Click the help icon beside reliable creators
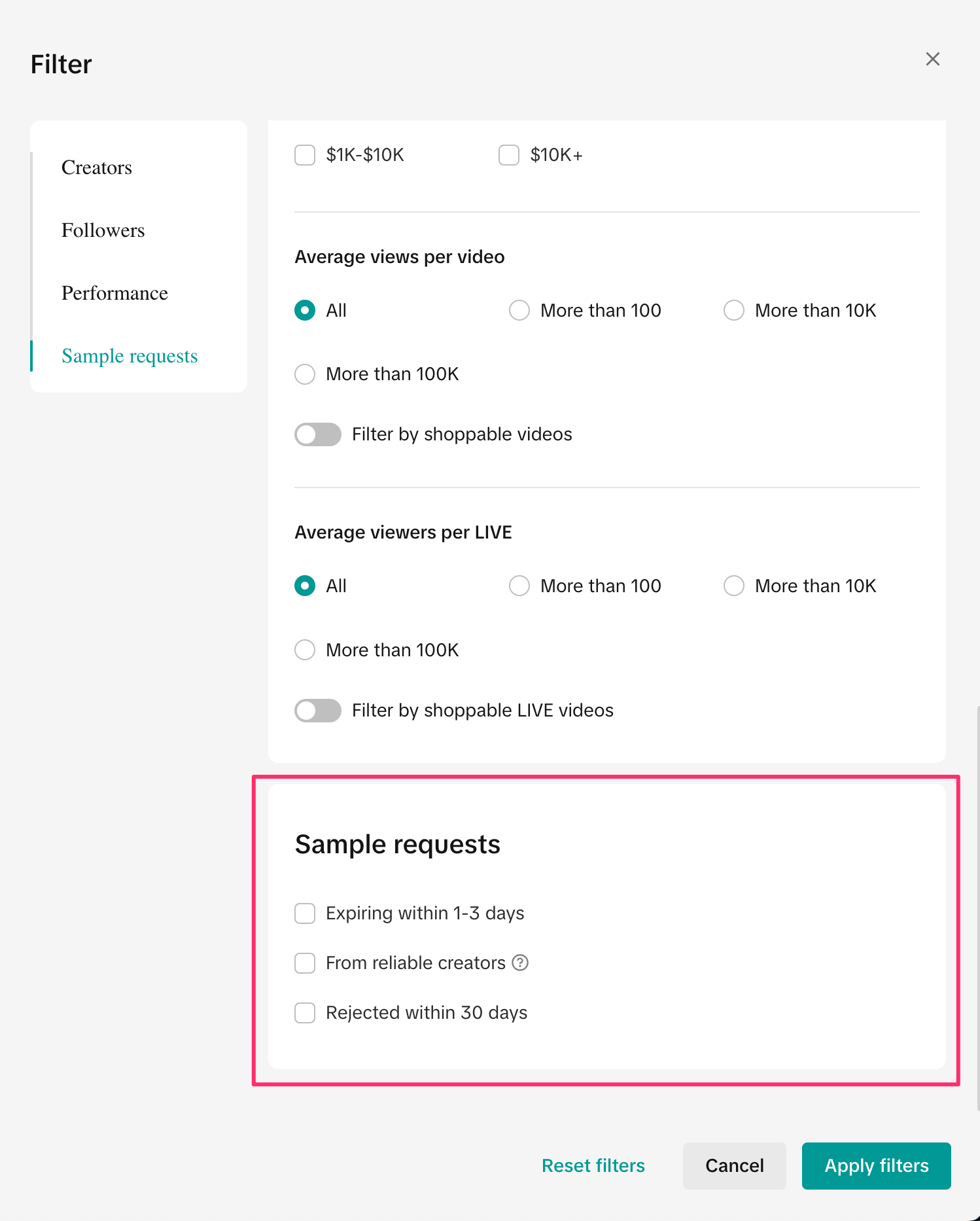This screenshot has width=980, height=1221. 520,963
